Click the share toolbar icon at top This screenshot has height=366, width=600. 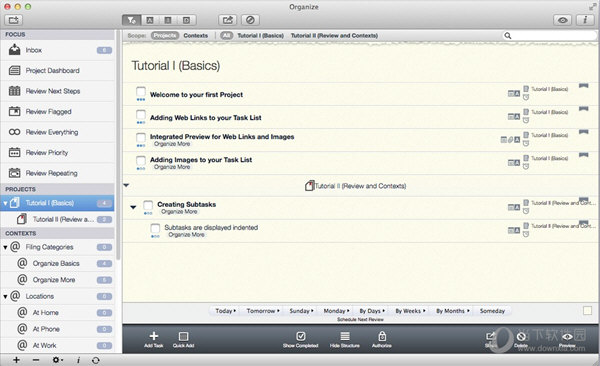[x=227, y=20]
